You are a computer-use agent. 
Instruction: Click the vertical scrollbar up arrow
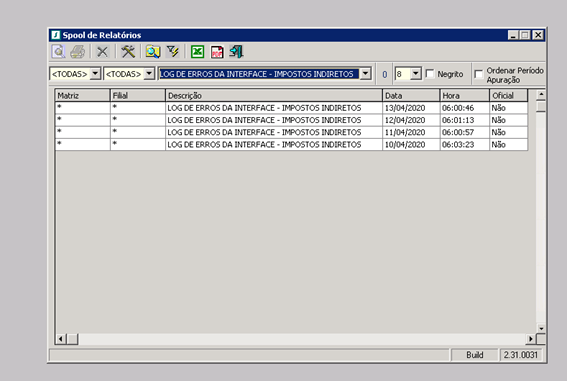click(x=541, y=95)
